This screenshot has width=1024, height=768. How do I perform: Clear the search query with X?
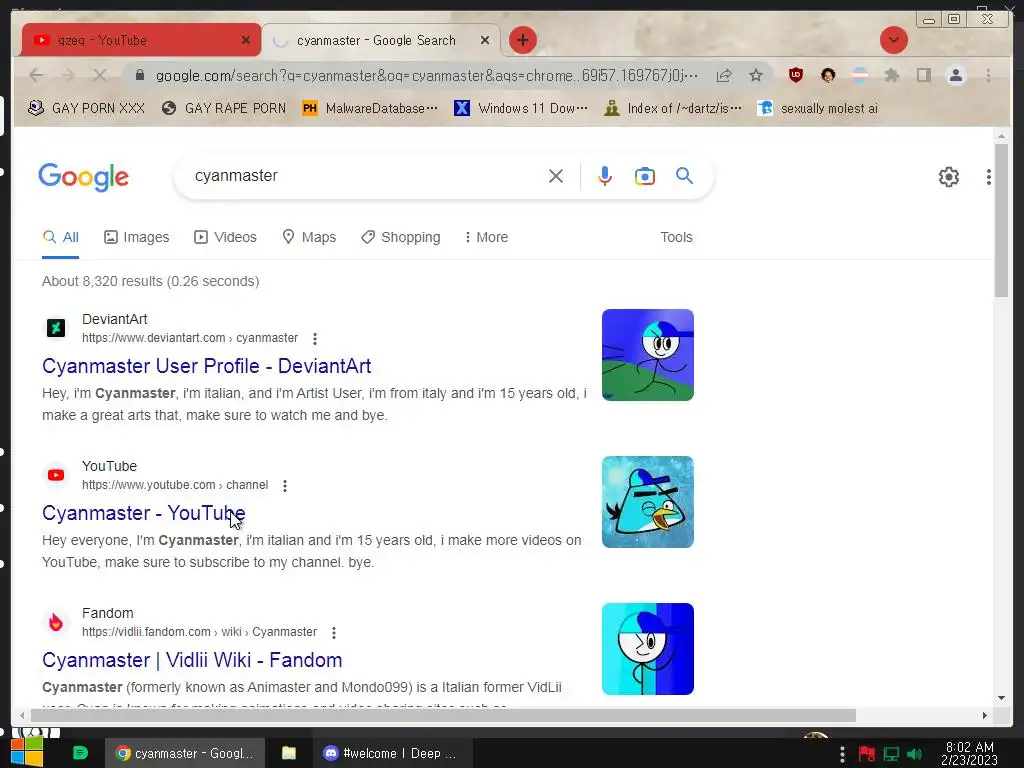point(556,176)
